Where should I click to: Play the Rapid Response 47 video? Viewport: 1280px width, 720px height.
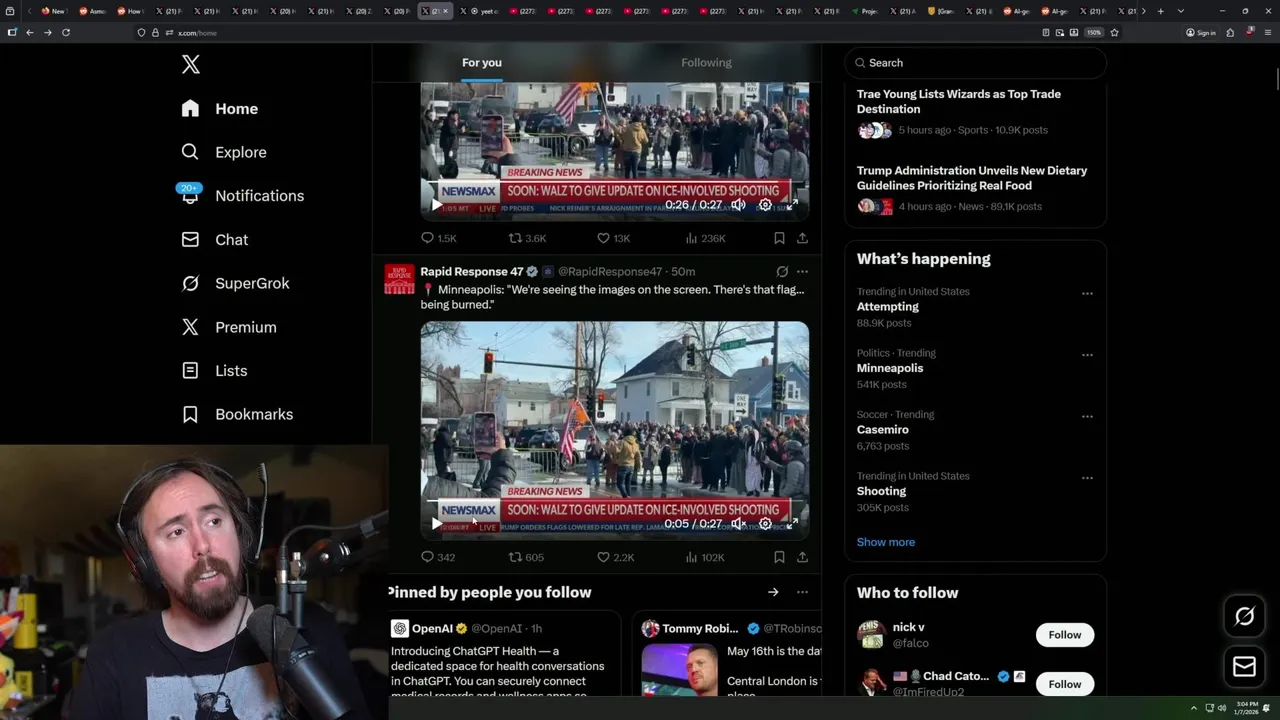436,524
